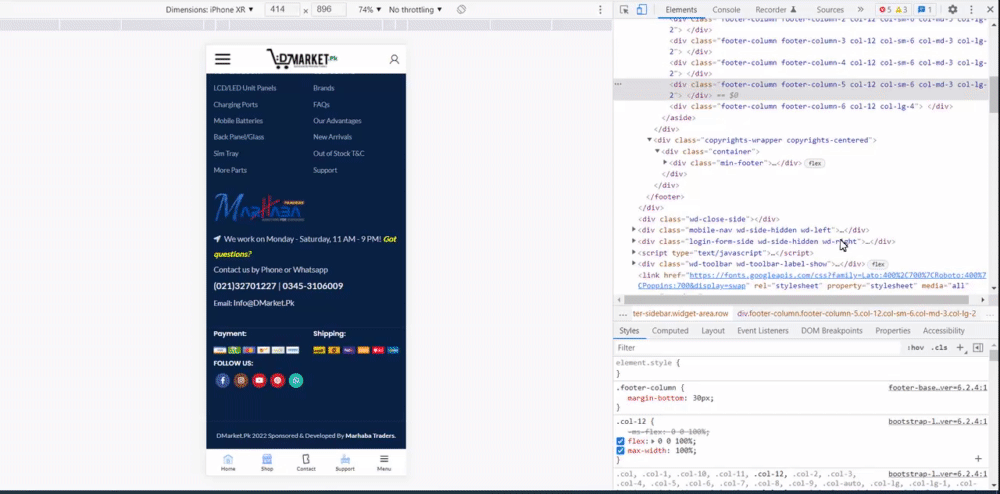Screen dimensions: 1000x494
Task: Click the rotate screen icon
Action: (x=462, y=10)
